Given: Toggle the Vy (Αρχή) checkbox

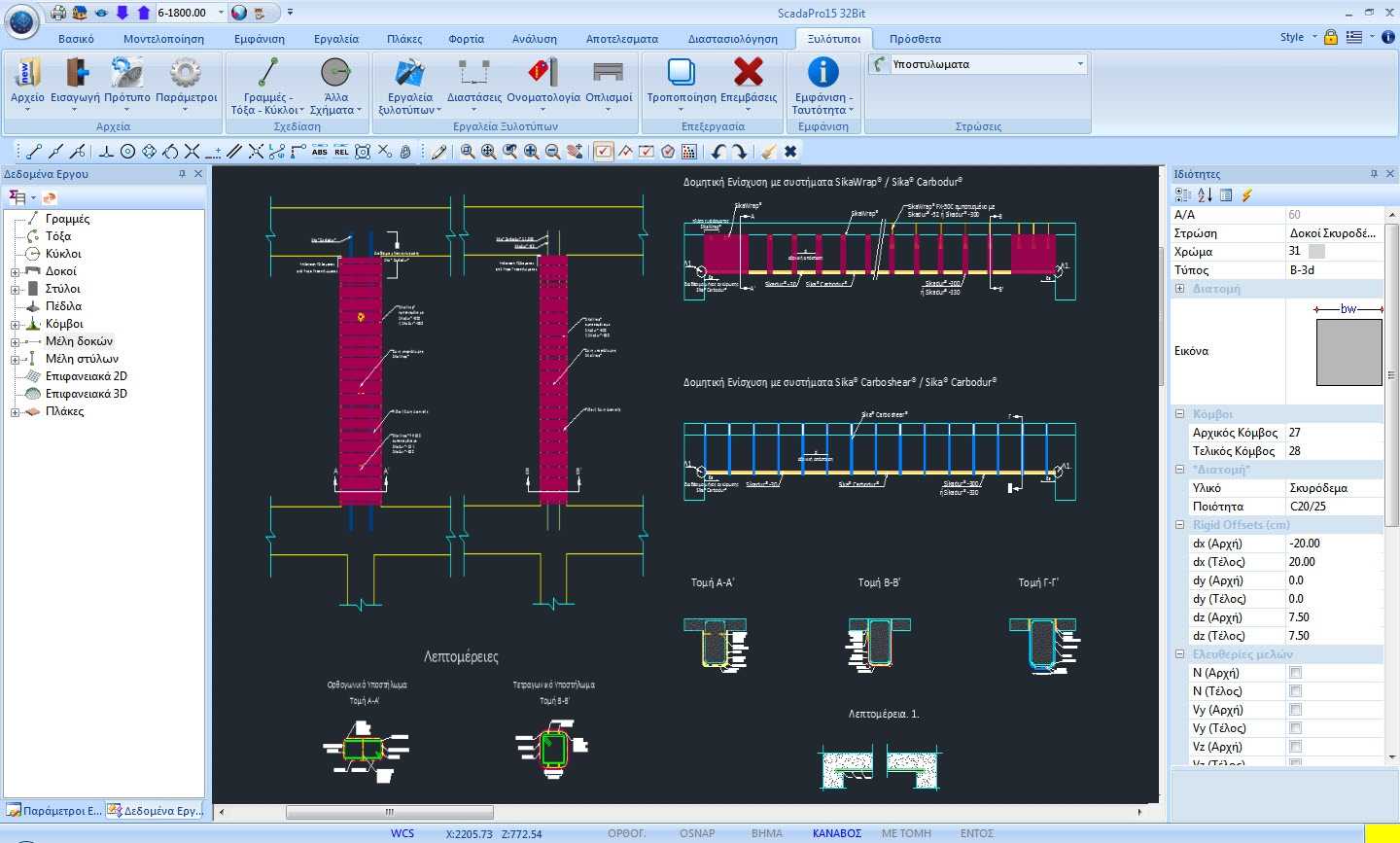Looking at the screenshot, I should (1295, 710).
